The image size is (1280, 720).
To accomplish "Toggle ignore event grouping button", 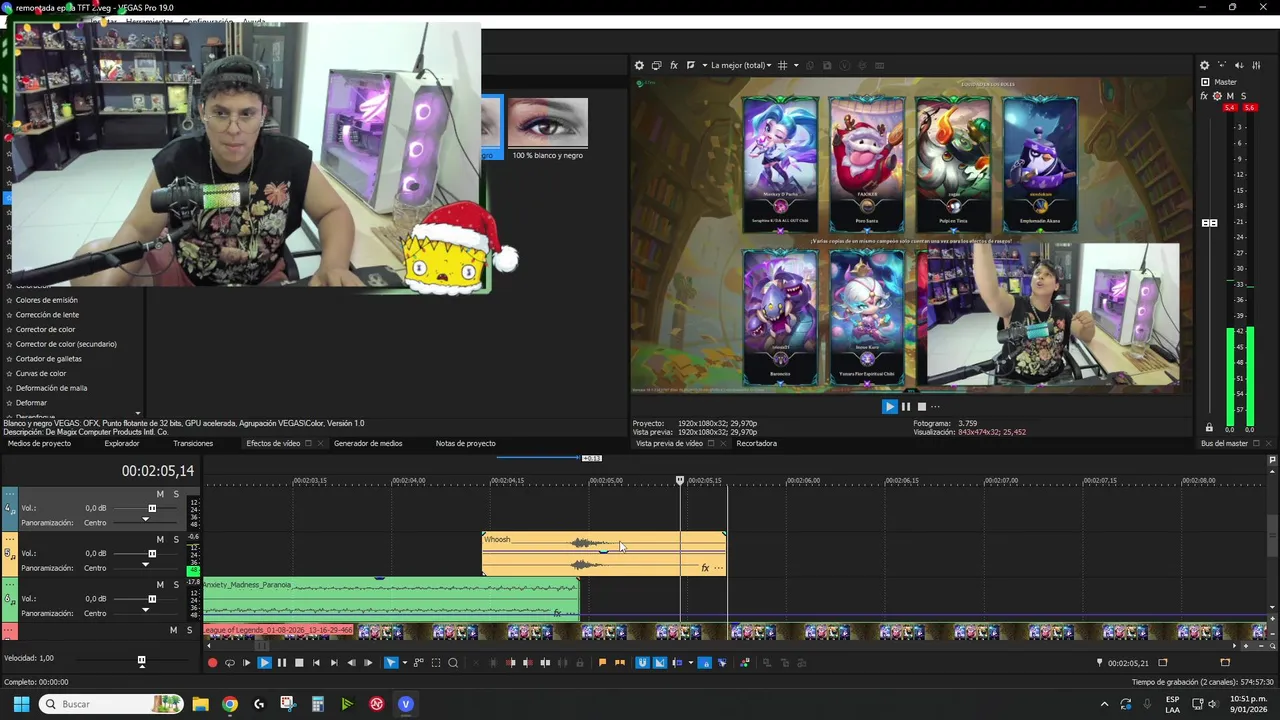I will [722, 662].
